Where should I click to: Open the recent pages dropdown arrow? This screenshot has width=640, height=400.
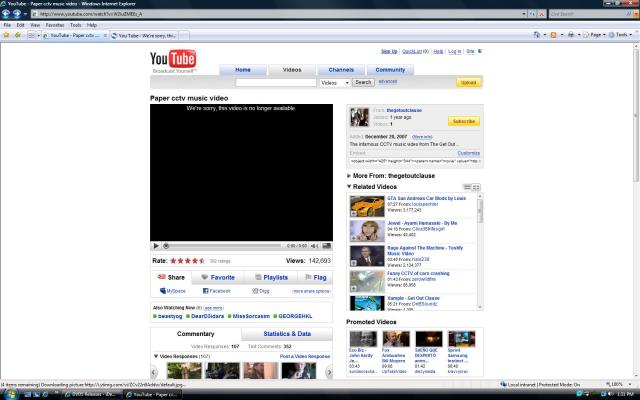(x=25, y=14)
